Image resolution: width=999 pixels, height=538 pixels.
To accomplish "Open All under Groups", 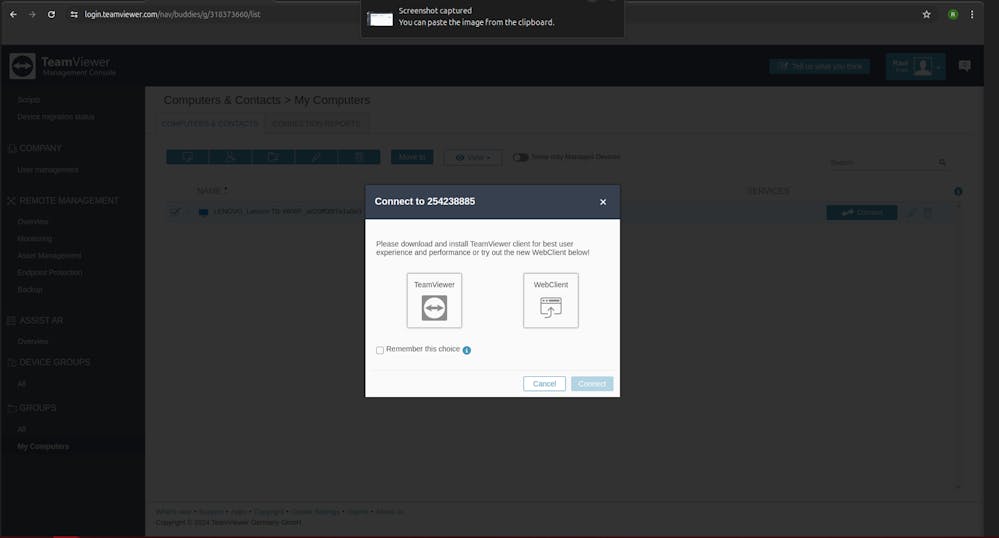I will point(22,430).
